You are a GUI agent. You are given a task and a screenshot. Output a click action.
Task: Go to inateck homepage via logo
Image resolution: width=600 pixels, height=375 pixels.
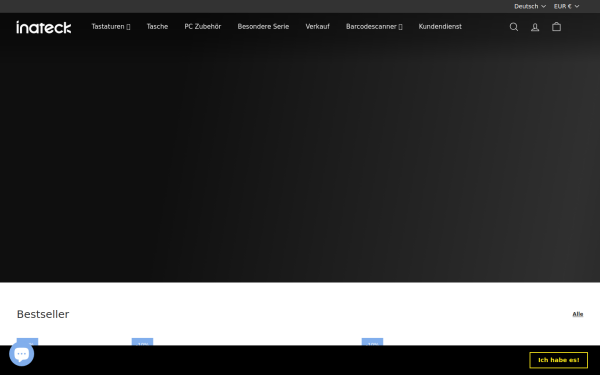pyautogui.click(x=44, y=27)
